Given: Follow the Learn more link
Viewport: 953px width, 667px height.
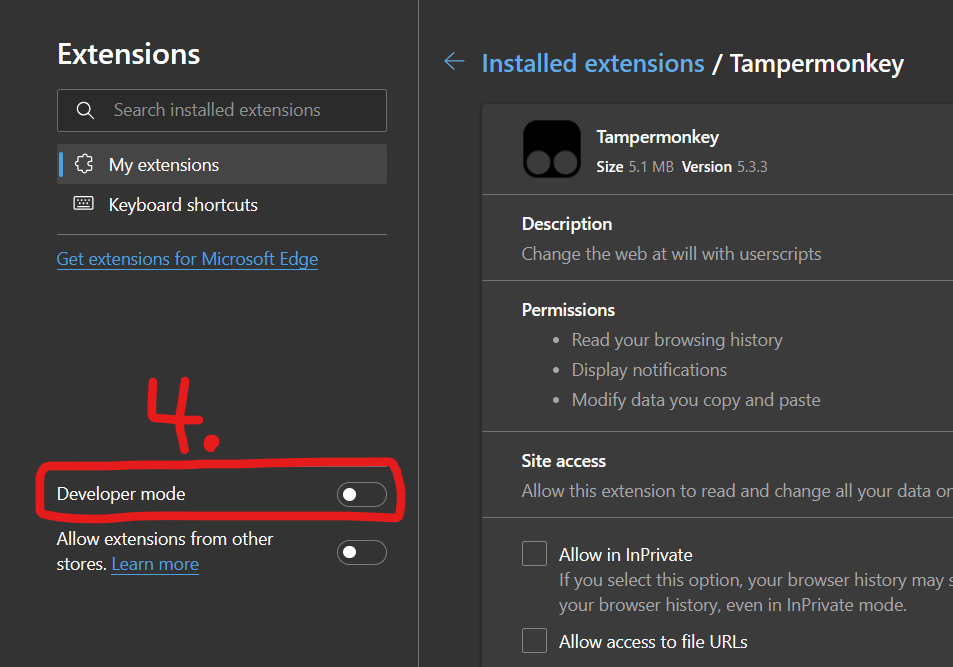Looking at the screenshot, I should click(x=154, y=563).
